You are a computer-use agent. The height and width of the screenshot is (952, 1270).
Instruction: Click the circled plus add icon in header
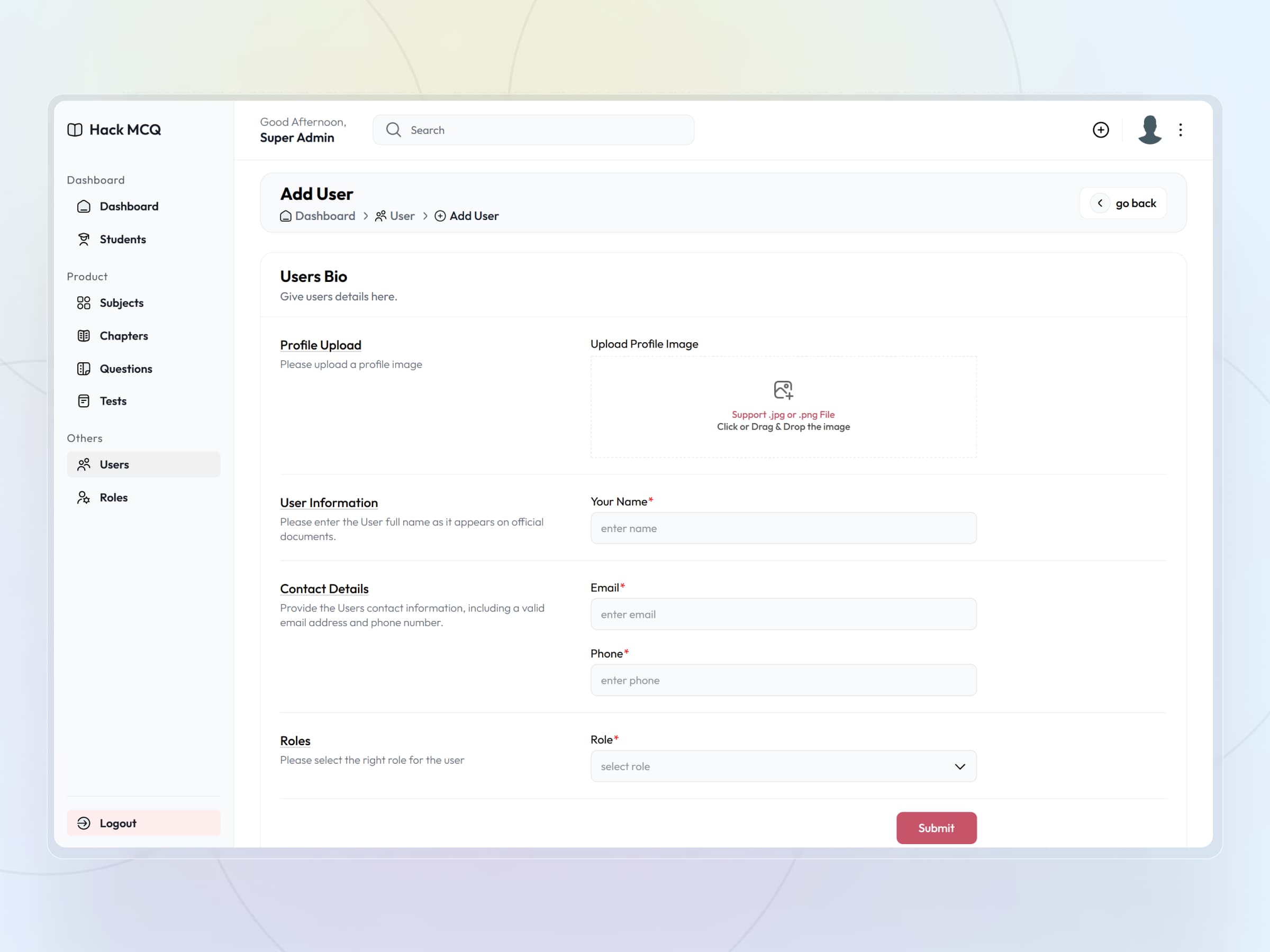(1101, 130)
